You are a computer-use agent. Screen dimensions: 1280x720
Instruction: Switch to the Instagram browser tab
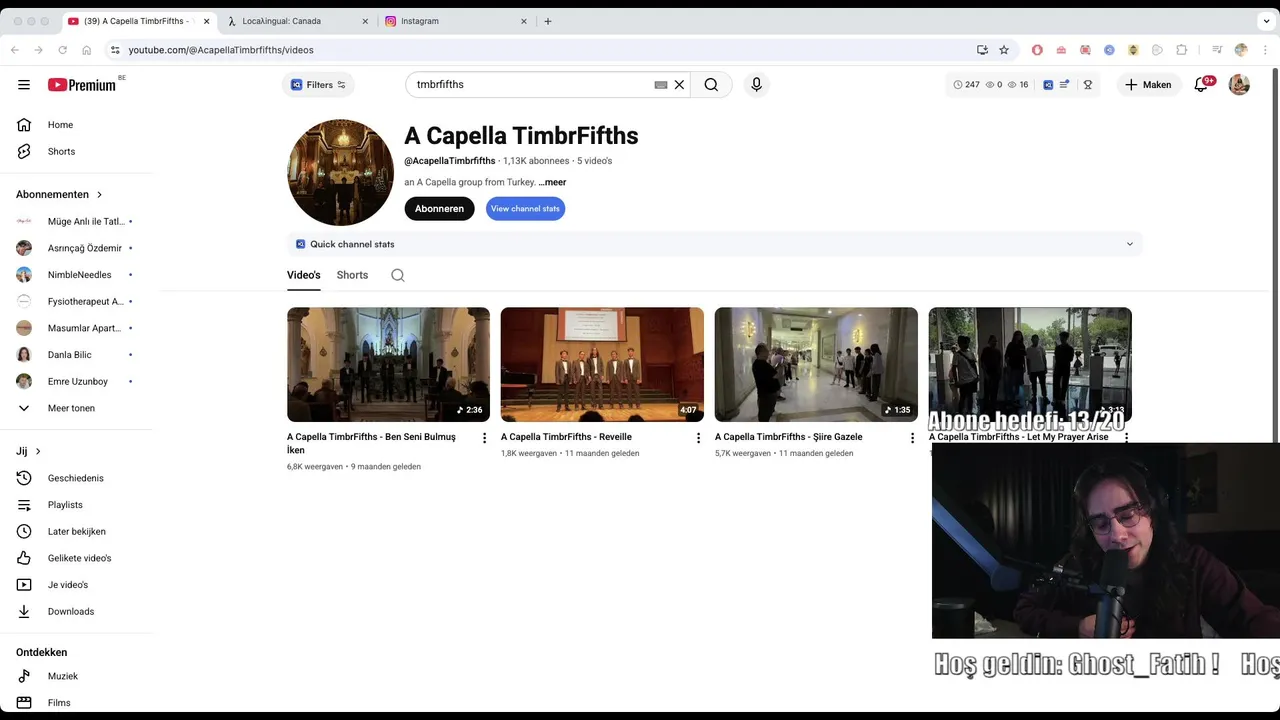(455, 21)
